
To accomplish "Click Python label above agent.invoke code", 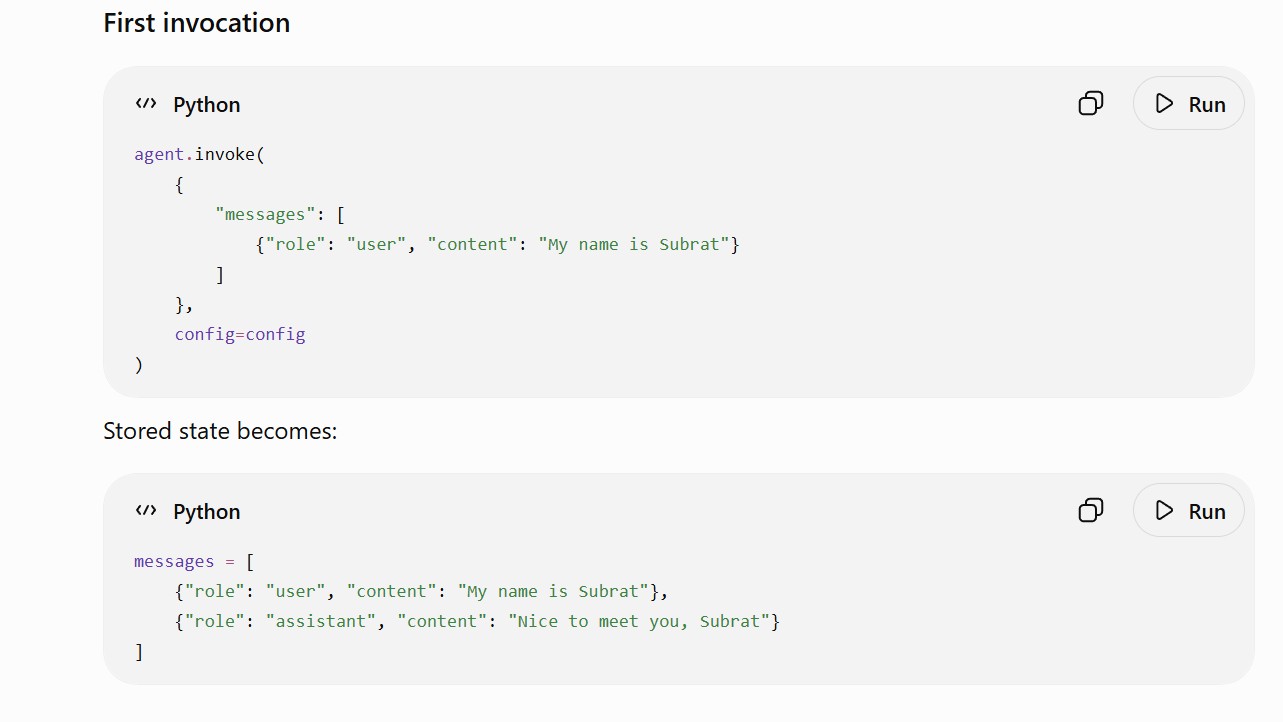I will click(x=207, y=105).
